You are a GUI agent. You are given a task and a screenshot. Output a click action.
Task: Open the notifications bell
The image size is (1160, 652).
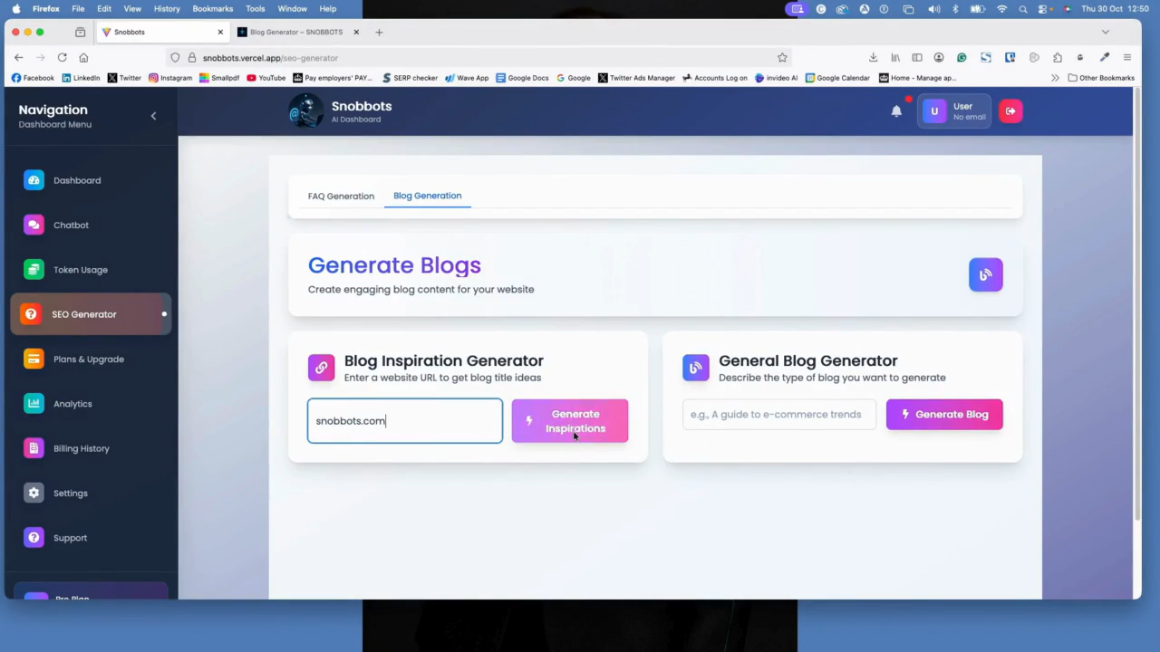(x=897, y=111)
